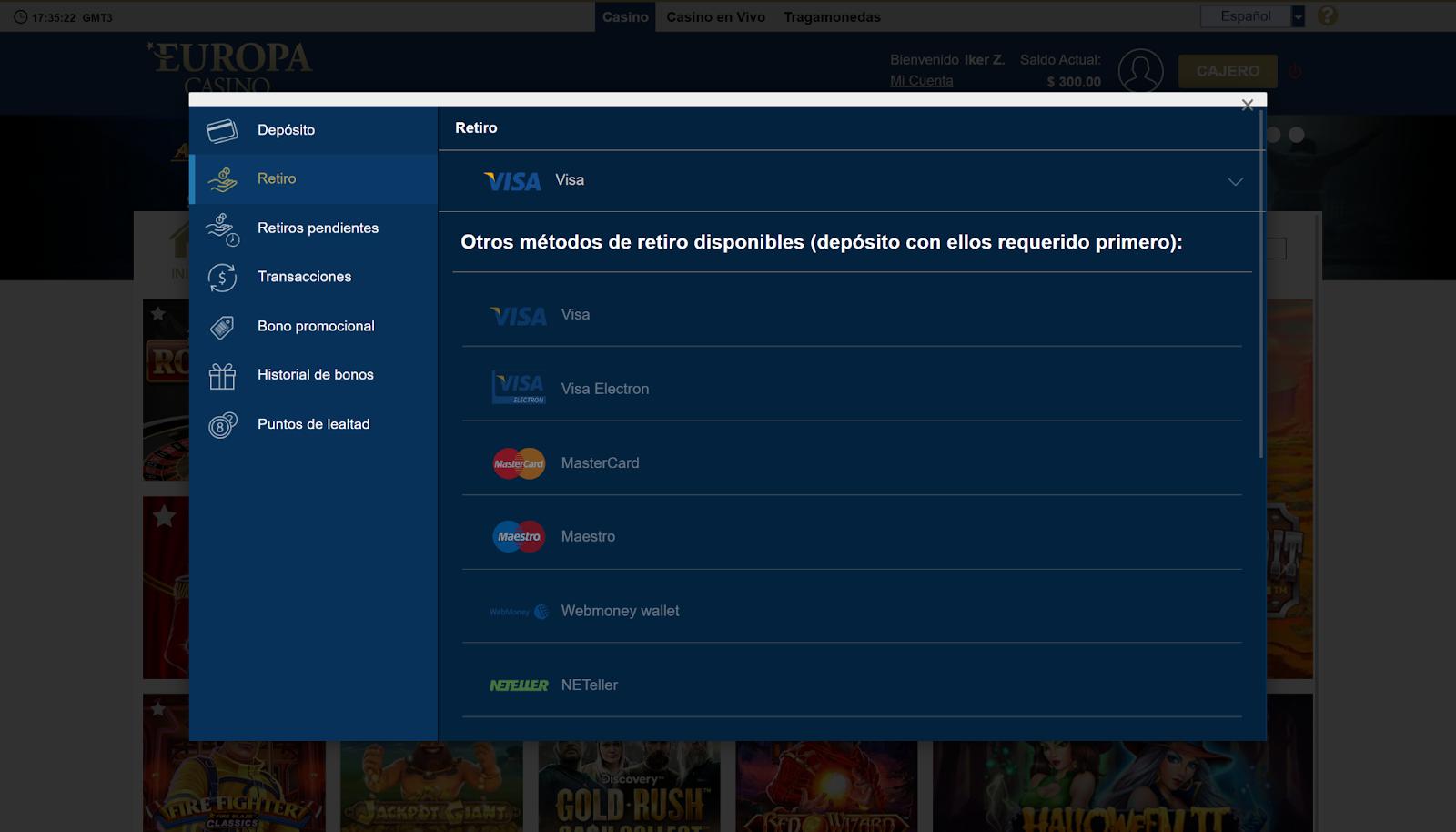Click the Europa Casino logo

coord(228,67)
